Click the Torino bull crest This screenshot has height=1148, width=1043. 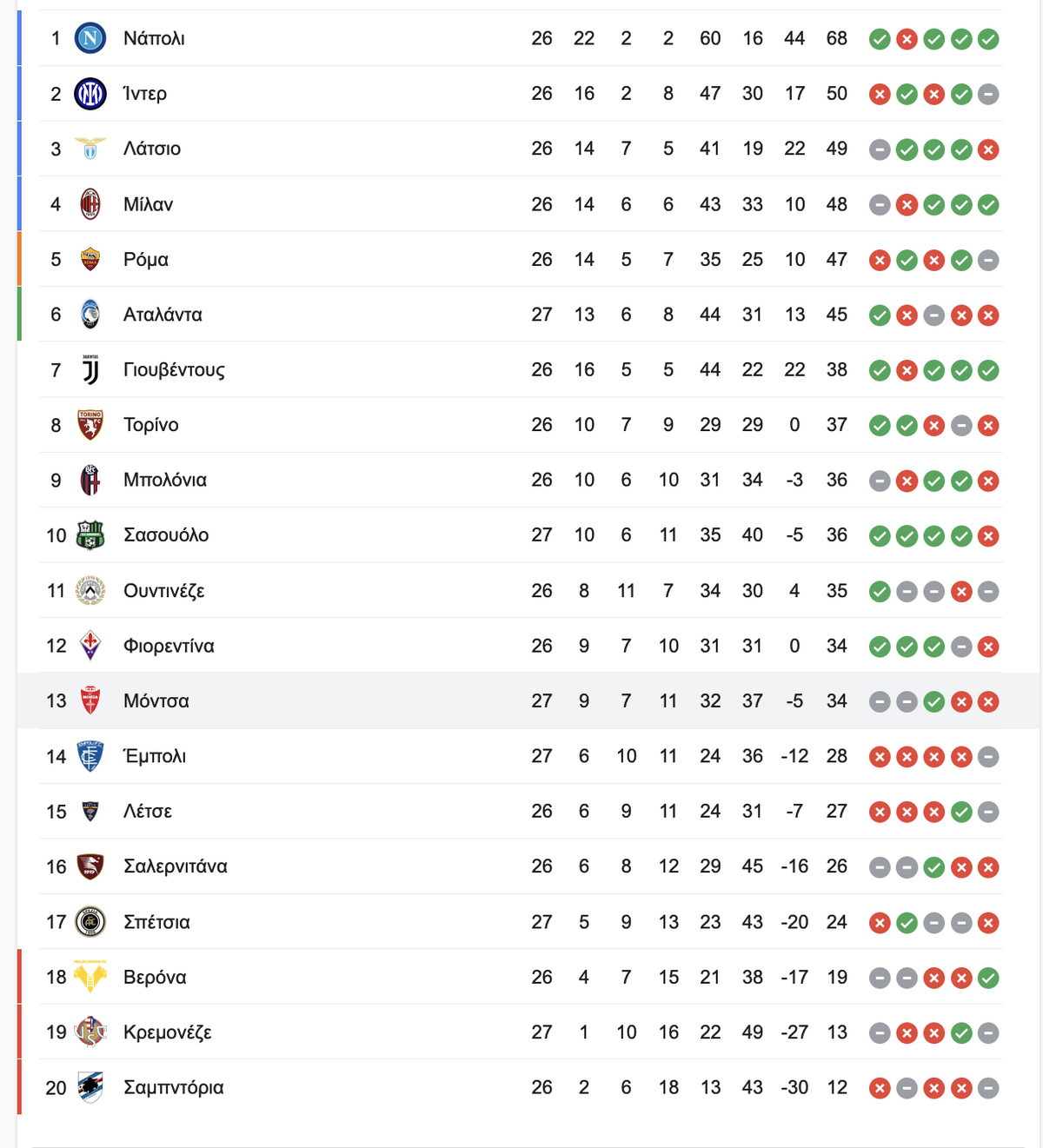pos(90,425)
